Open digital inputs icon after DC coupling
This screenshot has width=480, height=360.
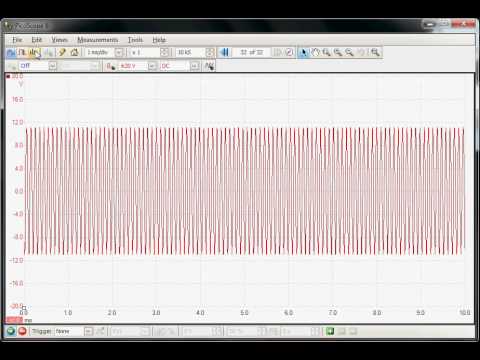point(209,66)
